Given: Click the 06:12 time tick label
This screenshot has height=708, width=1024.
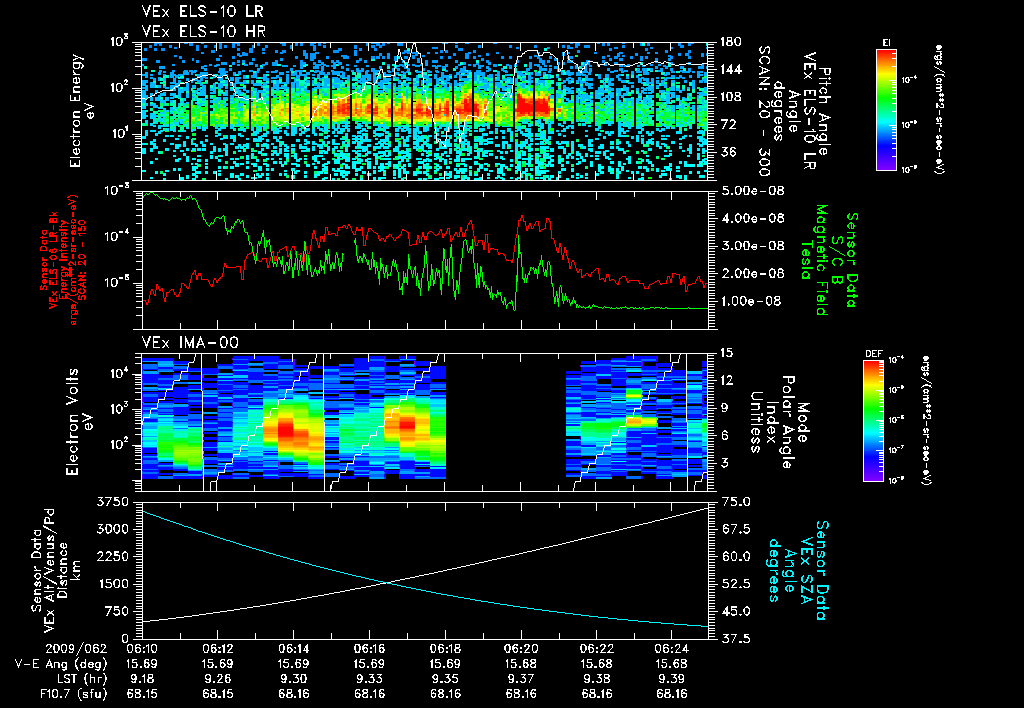Looking at the screenshot, I should [217, 649].
